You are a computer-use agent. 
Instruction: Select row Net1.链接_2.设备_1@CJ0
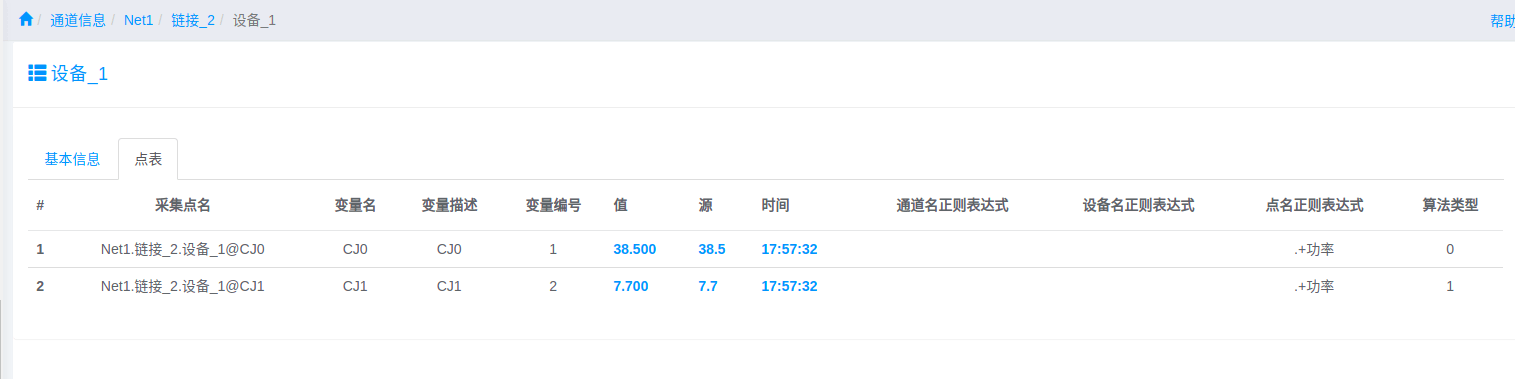click(765, 249)
